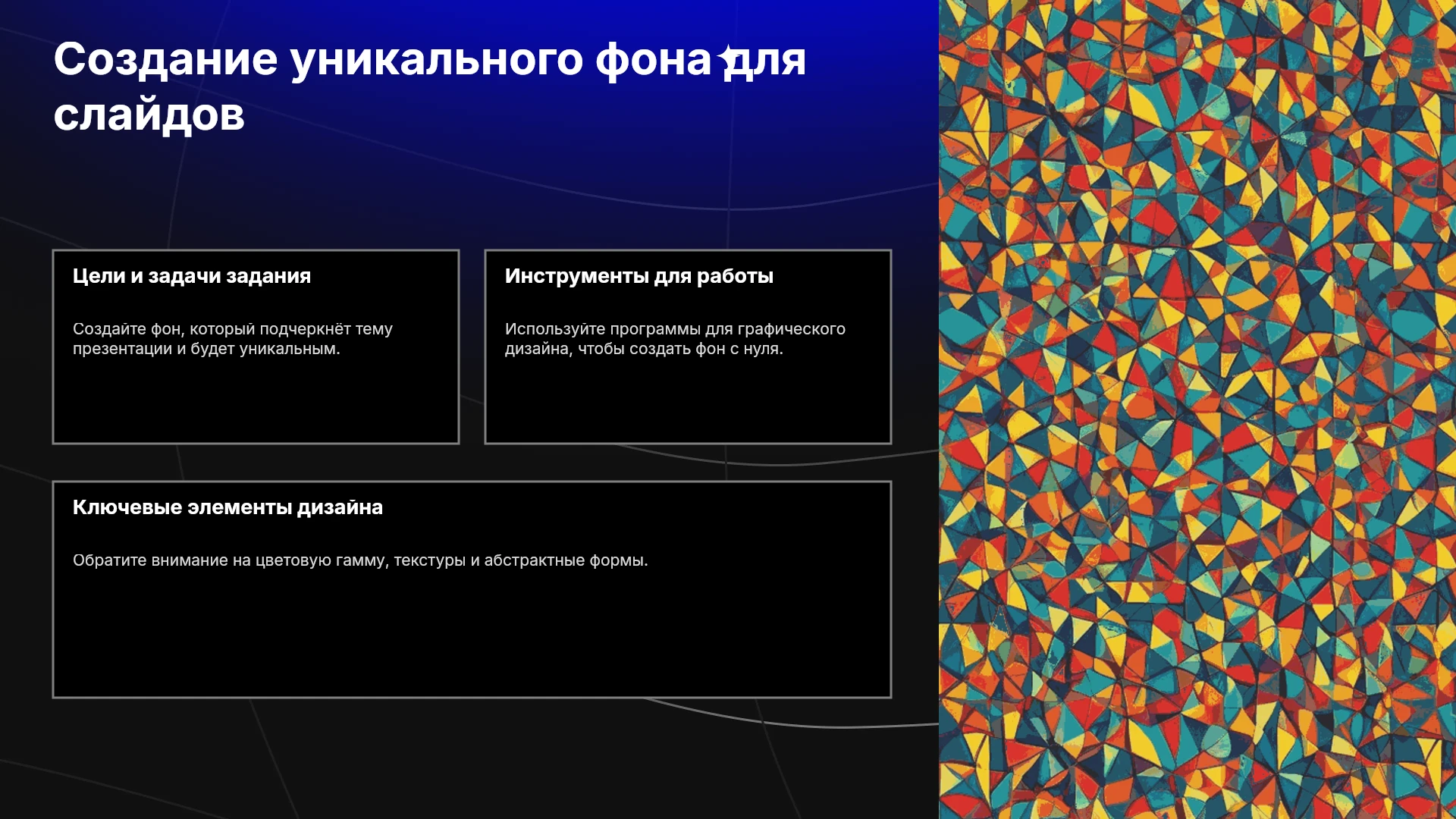Click the word "слайдов" in the title
Viewport: 1456px width, 819px height.
pos(149,115)
